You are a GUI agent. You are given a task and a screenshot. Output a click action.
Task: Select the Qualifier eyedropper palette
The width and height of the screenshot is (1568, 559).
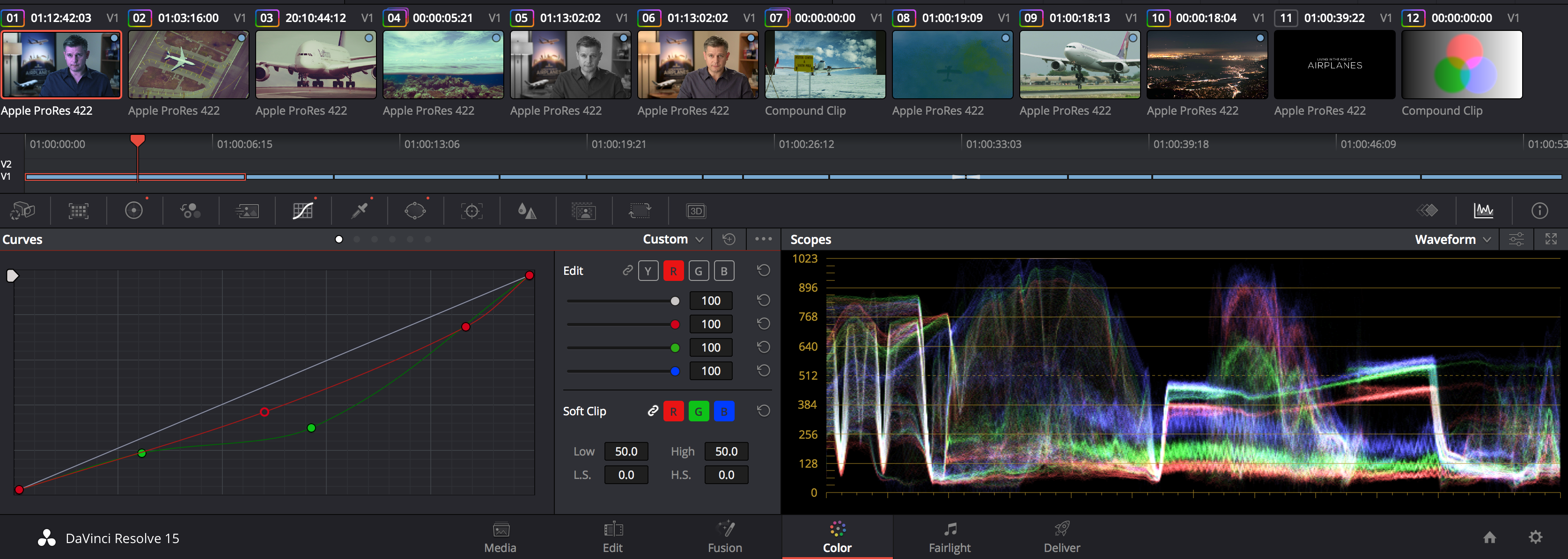pyautogui.click(x=360, y=211)
